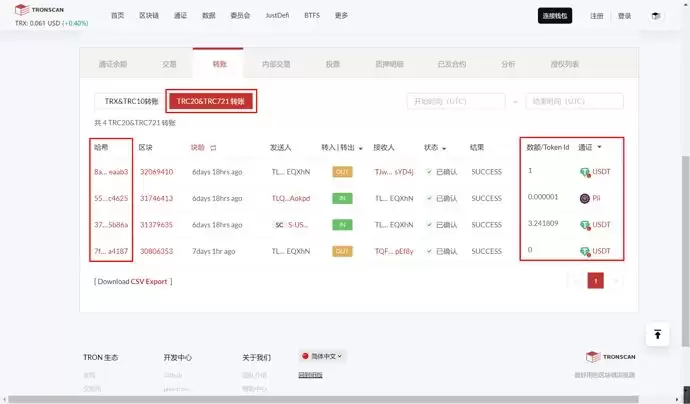Open USDT token icon in 31379635 row
Viewport: 690px width, 404px height.
coord(584,225)
